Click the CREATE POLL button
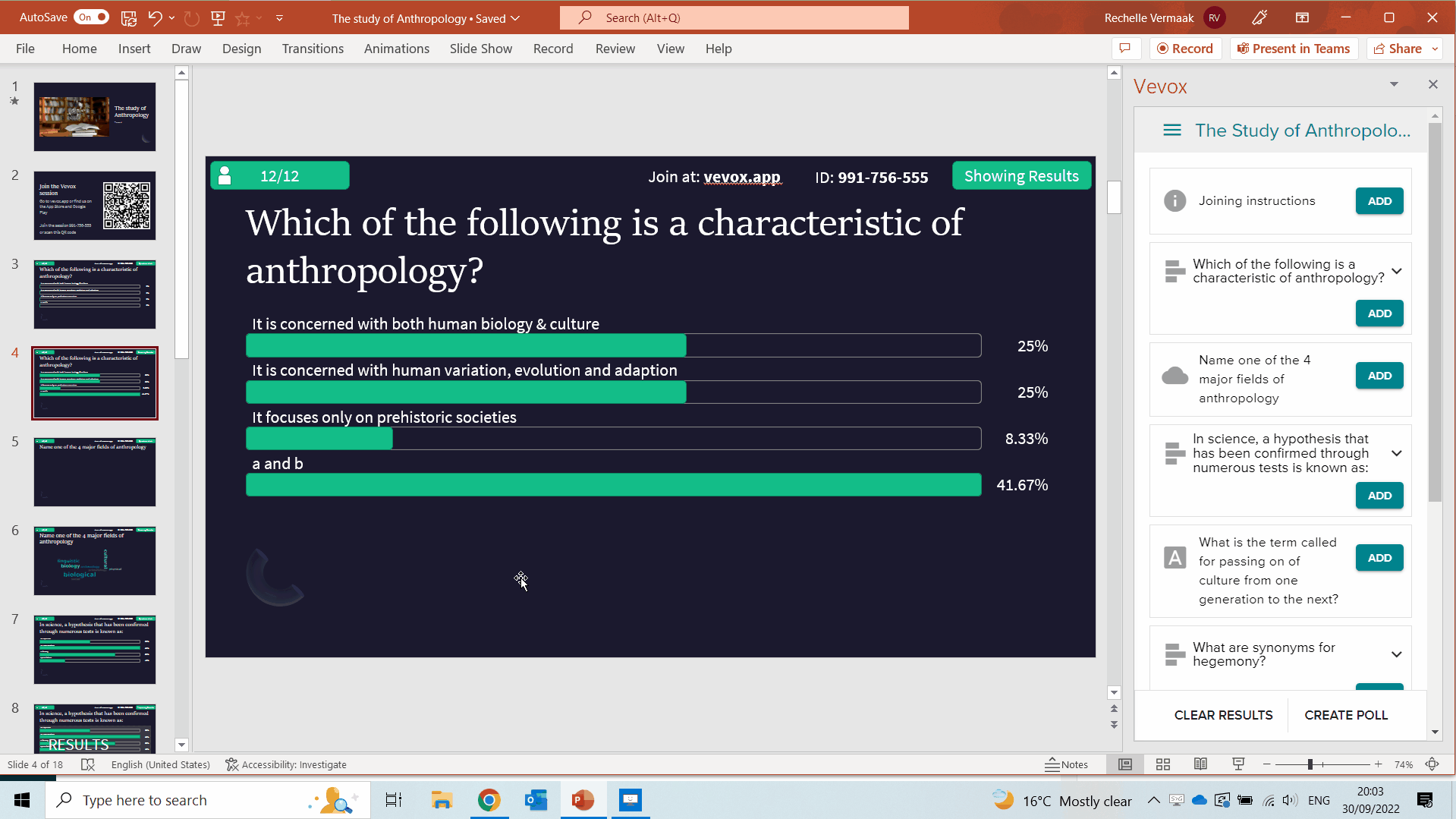 click(x=1345, y=715)
